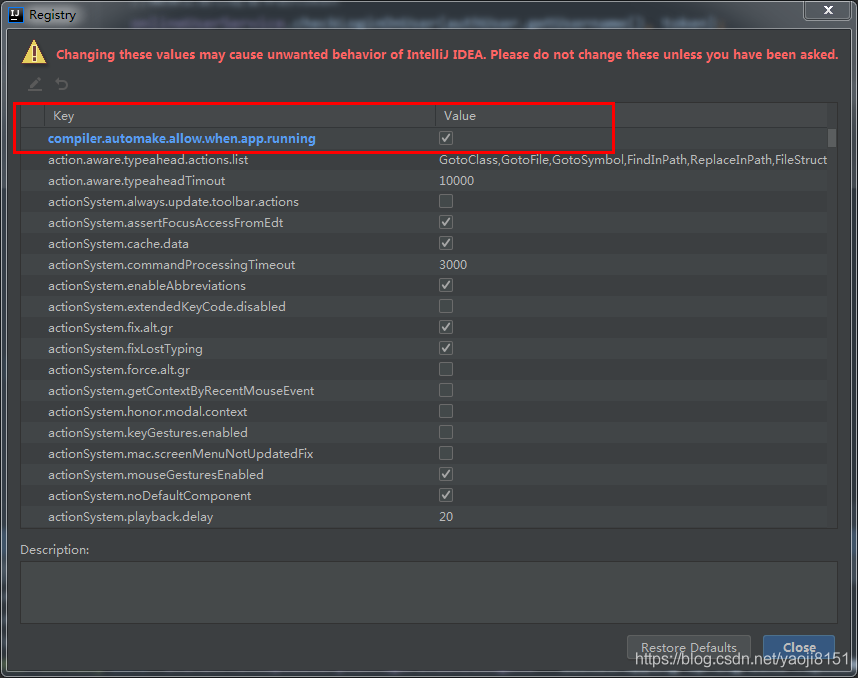Enable actionSystem.always.update.toolbar.actions checkbox
The image size is (858, 678).
(x=446, y=202)
